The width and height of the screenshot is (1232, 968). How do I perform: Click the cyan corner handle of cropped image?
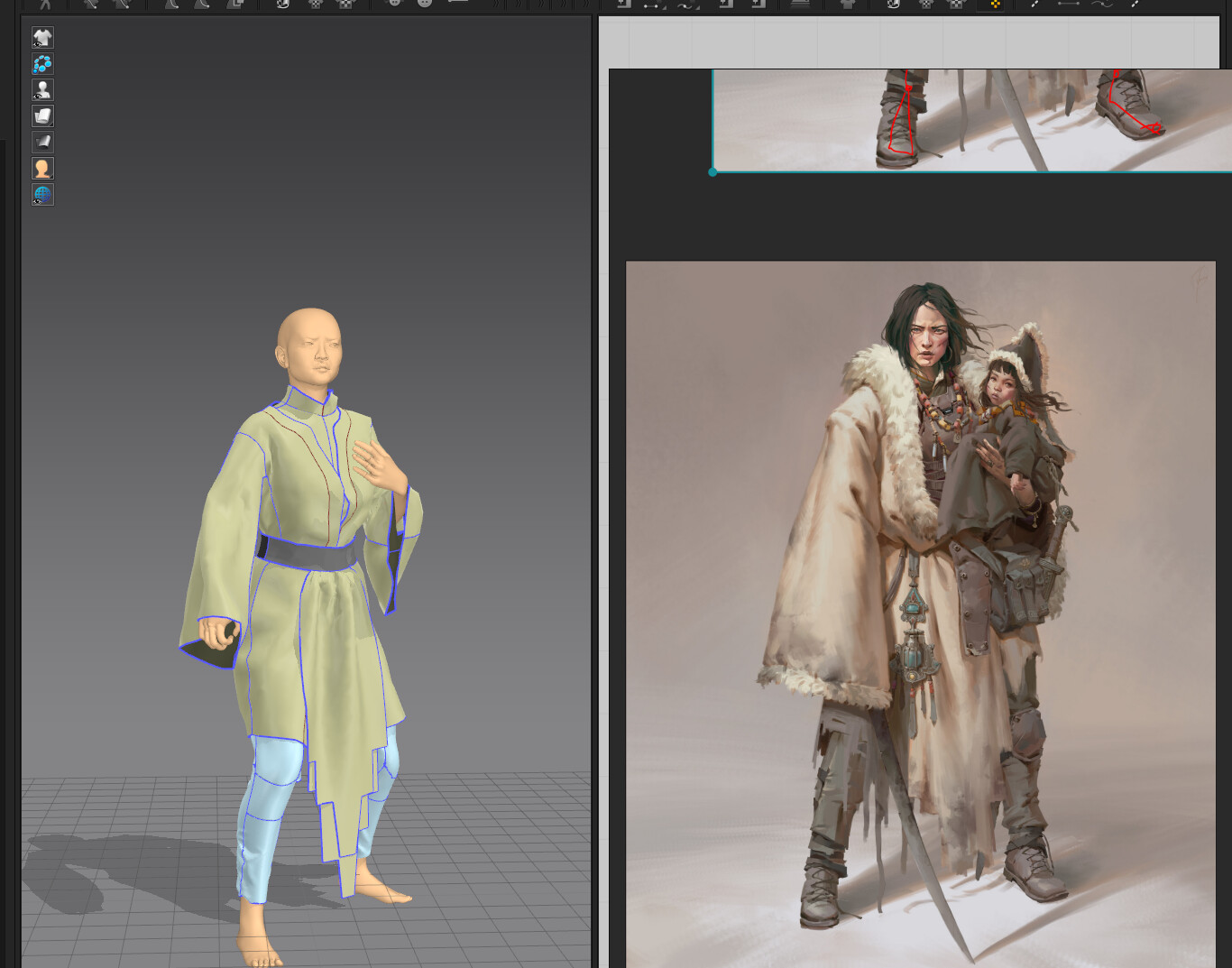tap(713, 171)
